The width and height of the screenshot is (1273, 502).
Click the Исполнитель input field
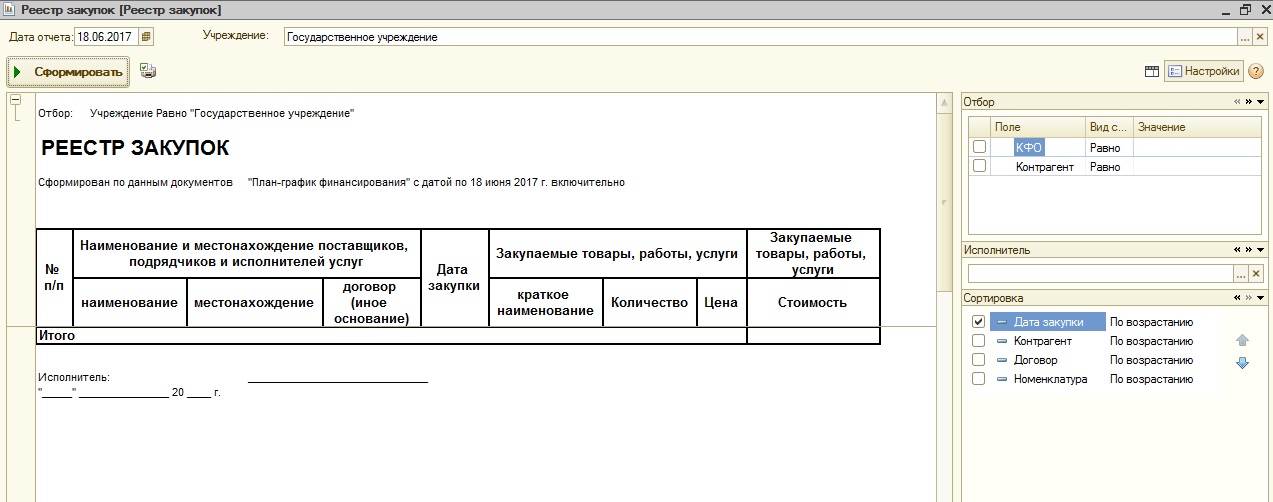pos(1100,273)
